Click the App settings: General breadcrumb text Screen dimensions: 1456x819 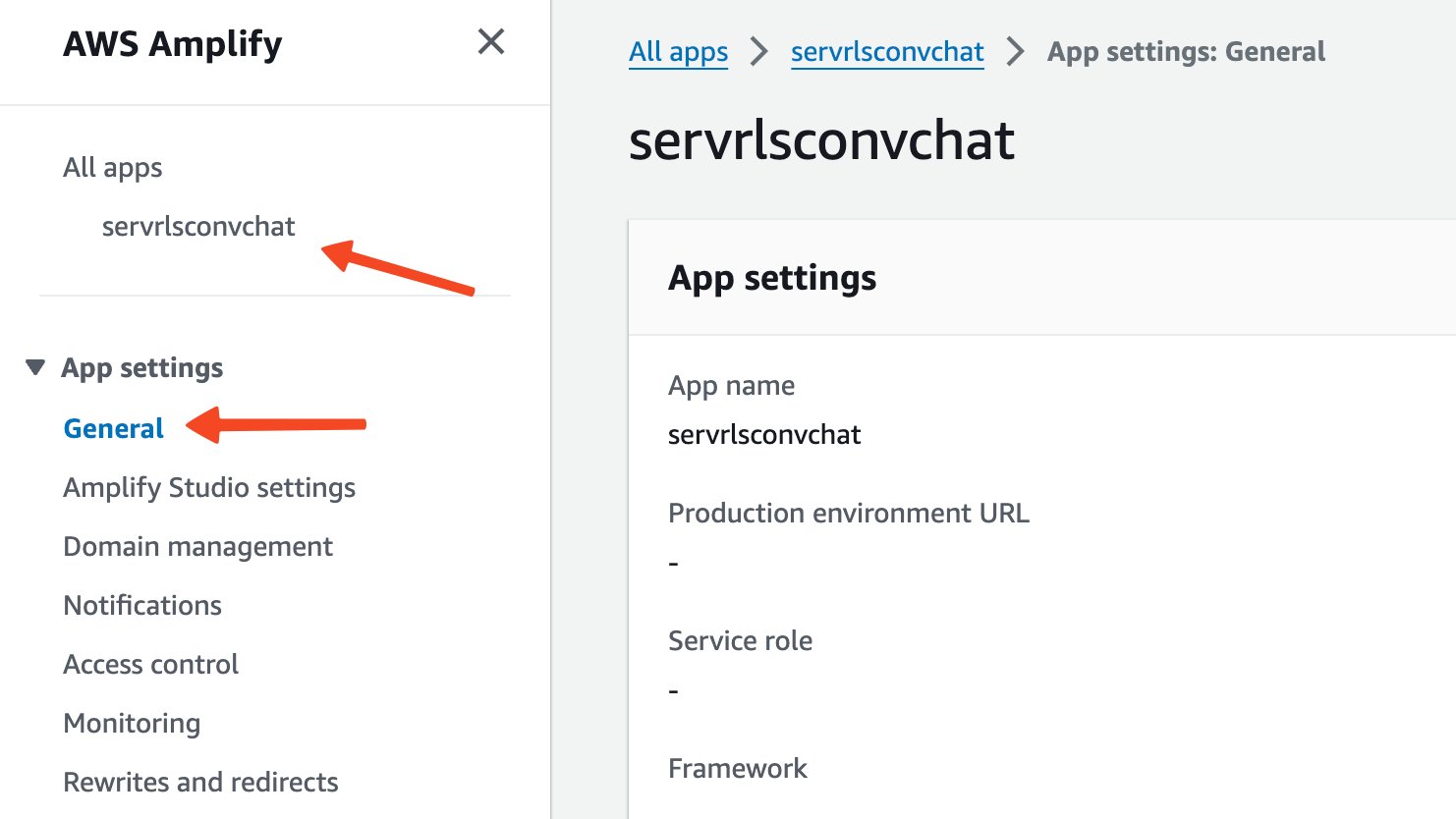pos(1186,52)
